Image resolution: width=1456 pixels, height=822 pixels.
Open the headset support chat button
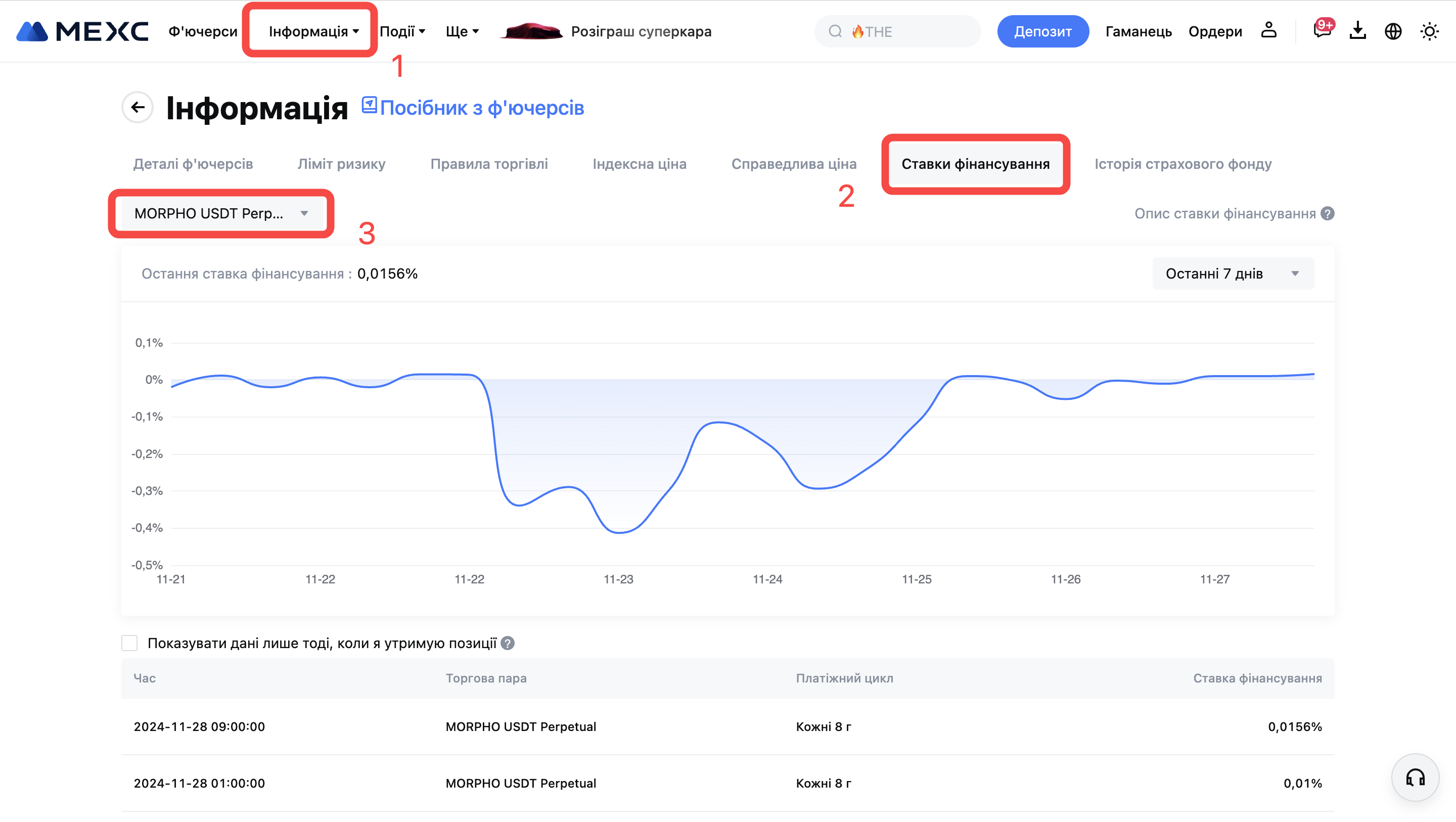point(1415,778)
